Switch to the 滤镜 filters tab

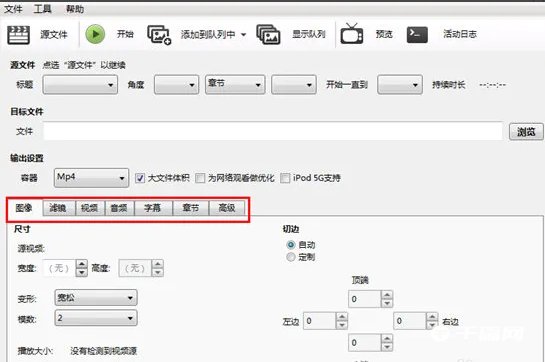(58, 208)
